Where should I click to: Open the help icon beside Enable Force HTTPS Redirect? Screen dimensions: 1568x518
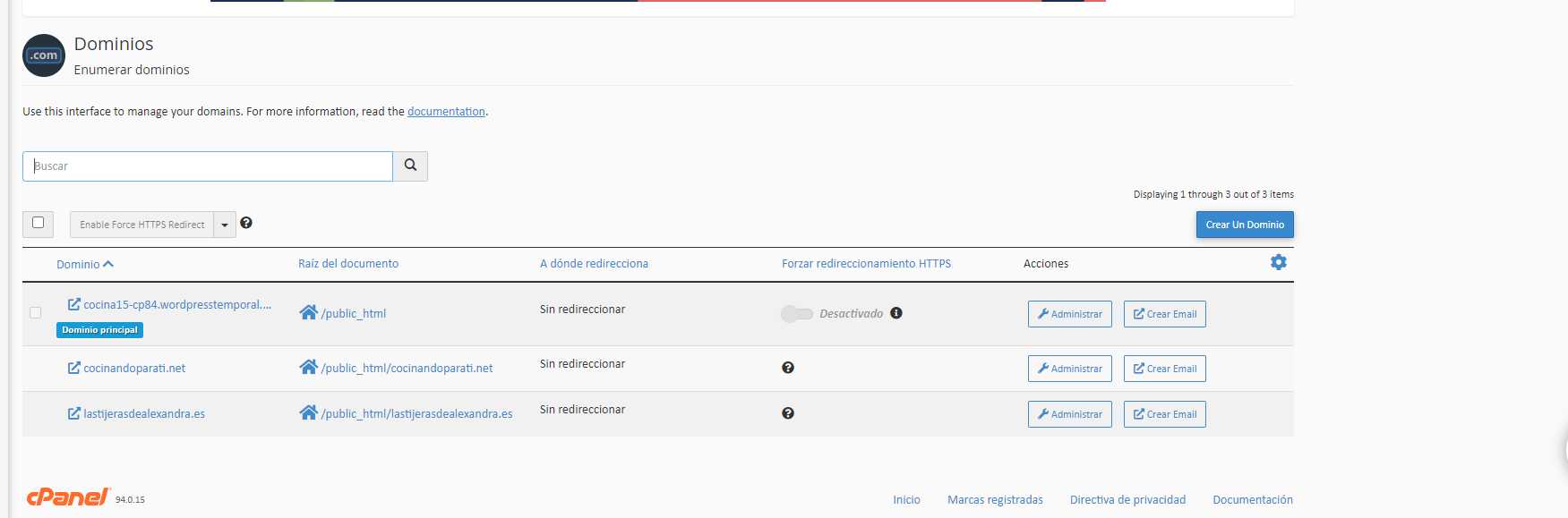tap(246, 223)
